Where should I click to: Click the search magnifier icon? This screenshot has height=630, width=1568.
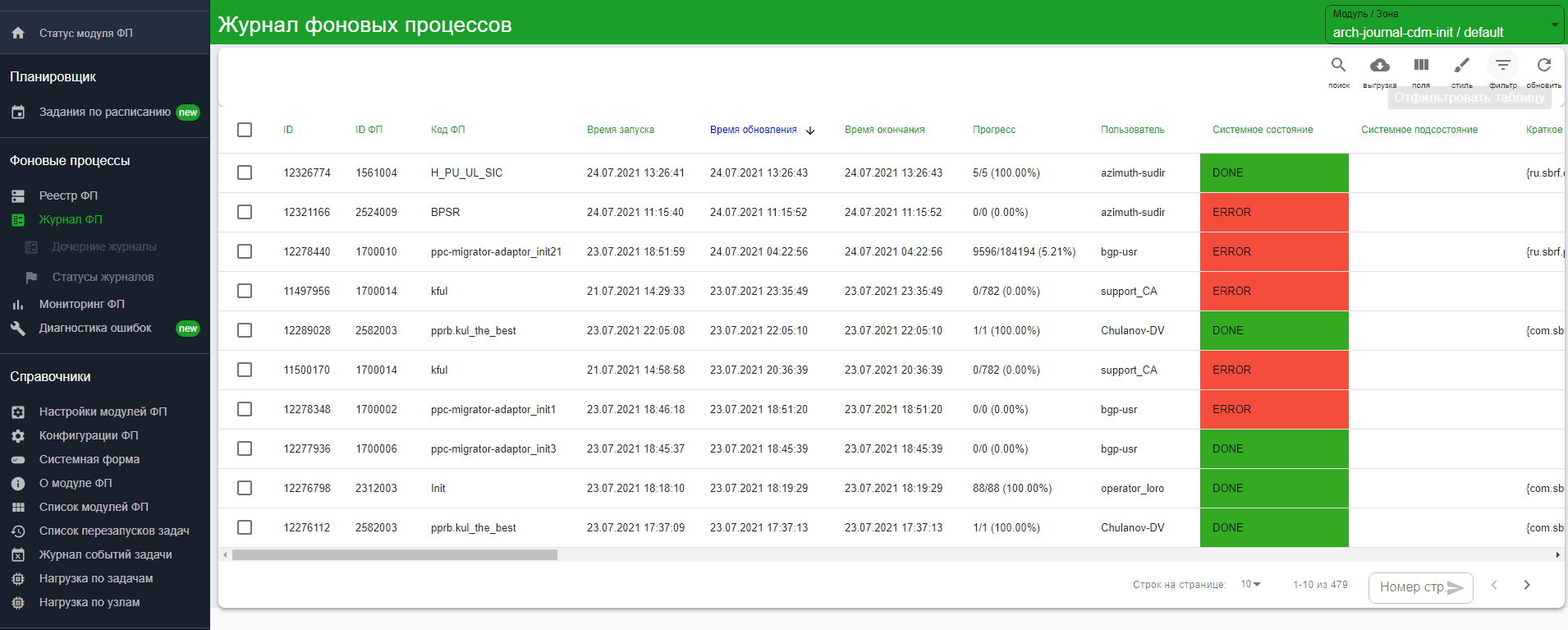(x=1338, y=66)
